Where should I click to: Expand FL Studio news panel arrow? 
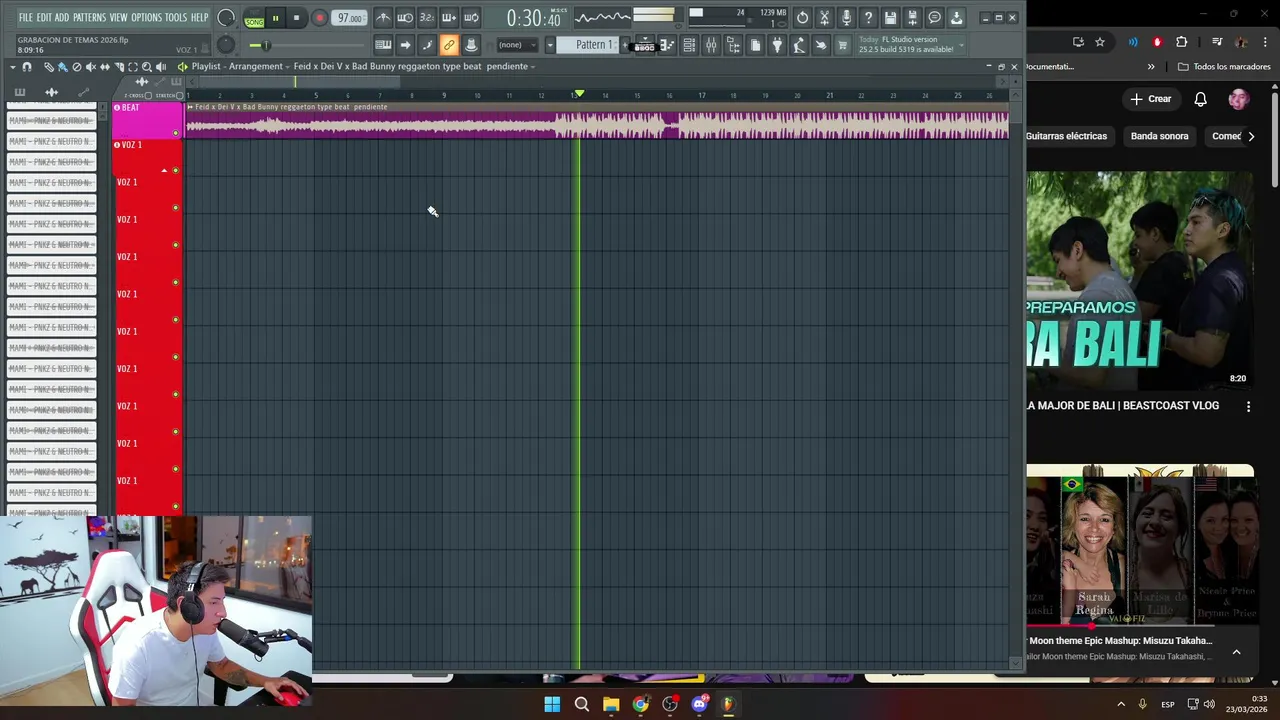click(962, 44)
